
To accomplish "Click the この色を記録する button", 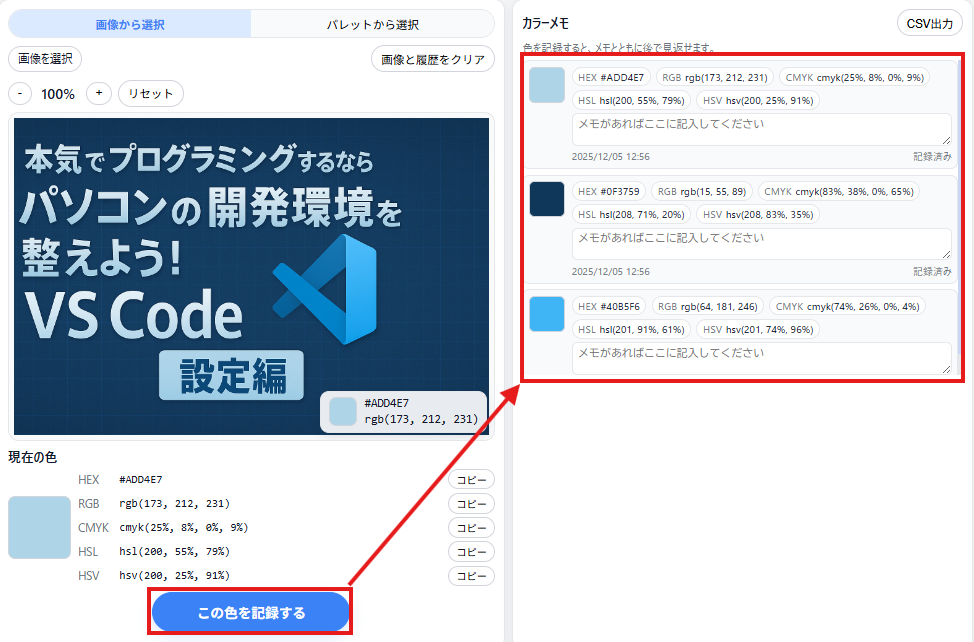I will coord(251,612).
